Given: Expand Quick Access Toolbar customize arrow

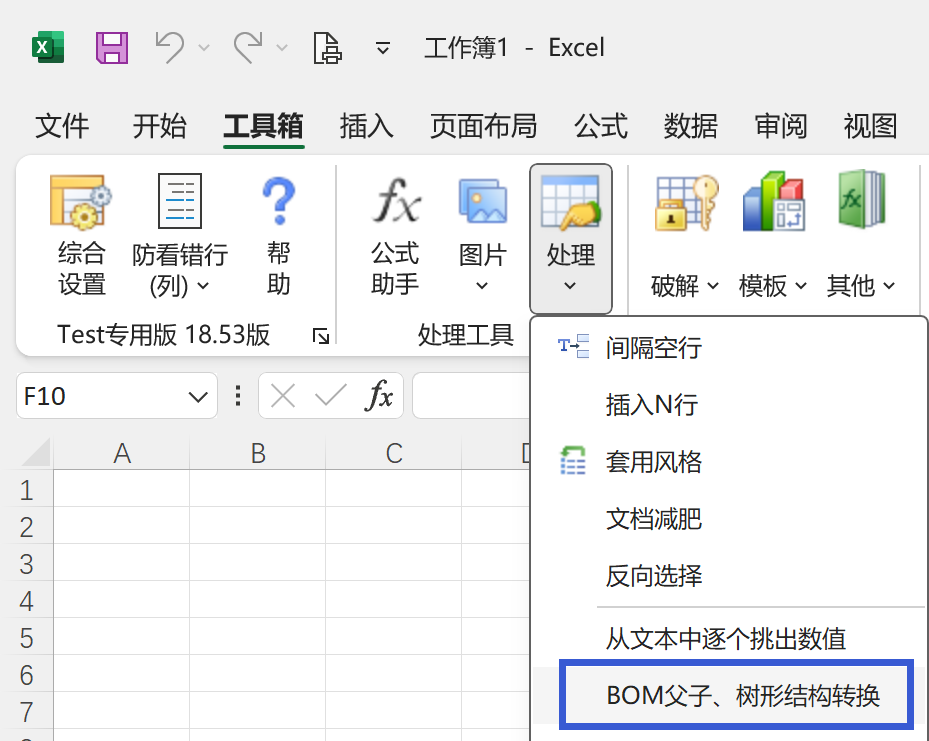Looking at the screenshot, I should tap(382, 48).
